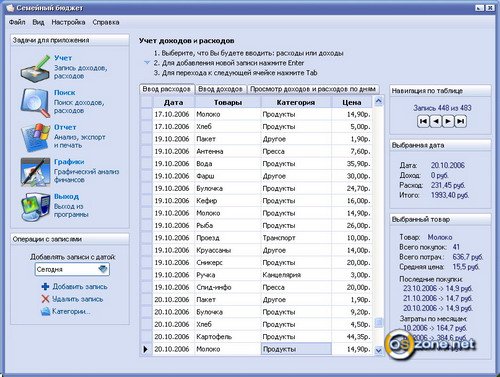Click the table scrollbar down arrow
Viewport: 500px width, 377px height.
pyautogui.click(x=378, y=350)
